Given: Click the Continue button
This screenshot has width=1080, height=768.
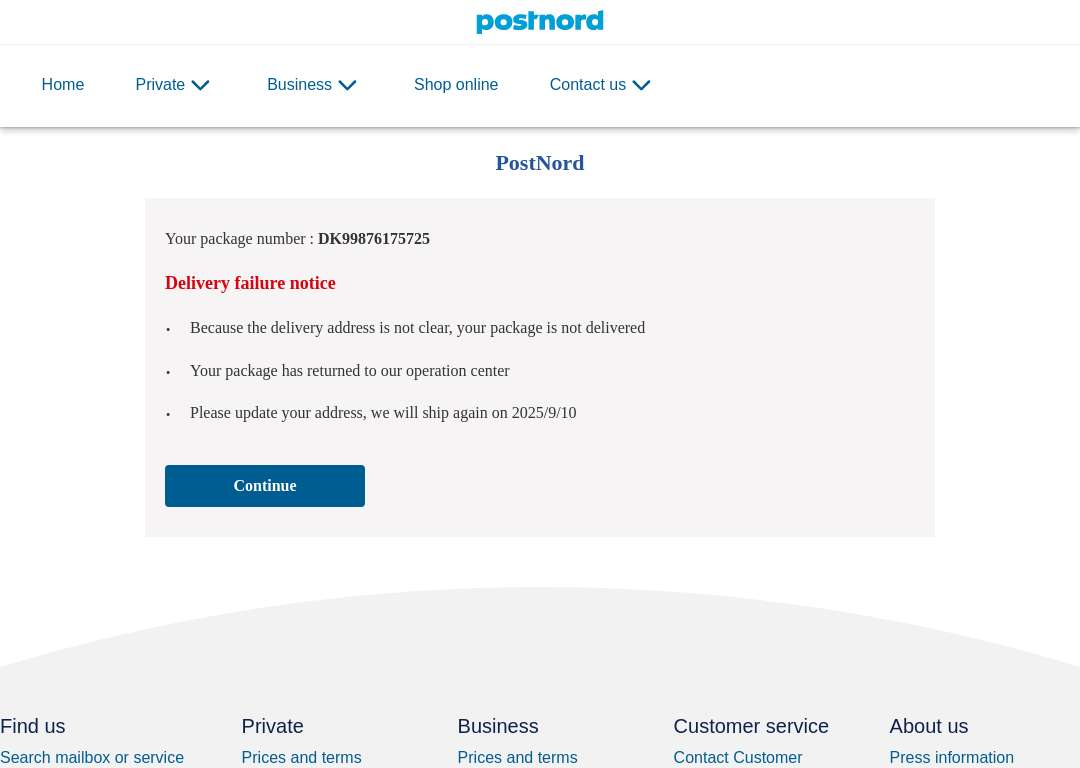Looking at the screenshot, I should 264,486.
